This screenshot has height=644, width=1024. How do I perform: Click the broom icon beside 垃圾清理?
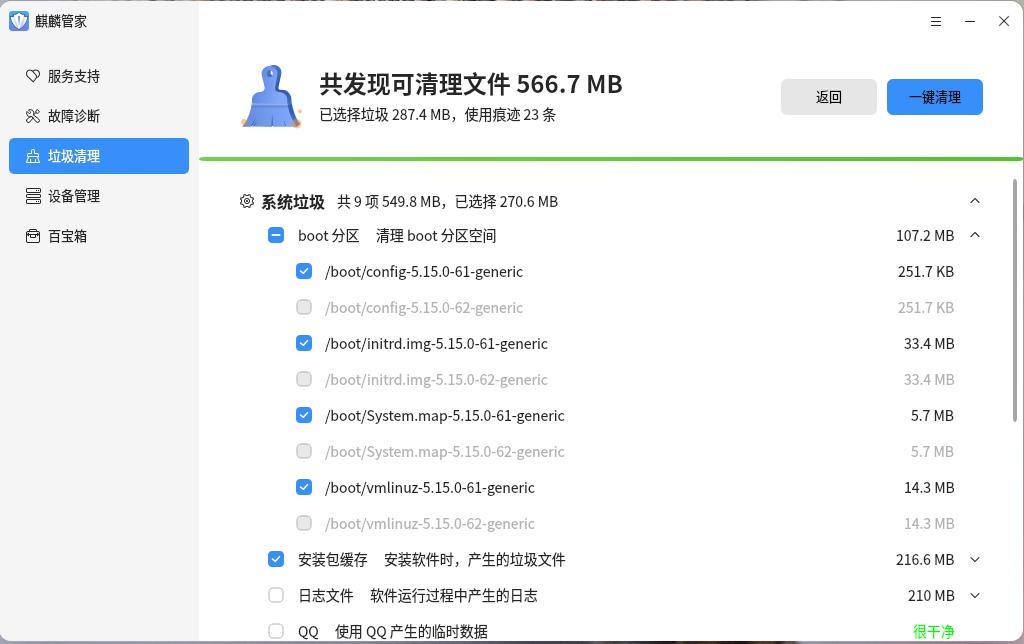(33, 156)
